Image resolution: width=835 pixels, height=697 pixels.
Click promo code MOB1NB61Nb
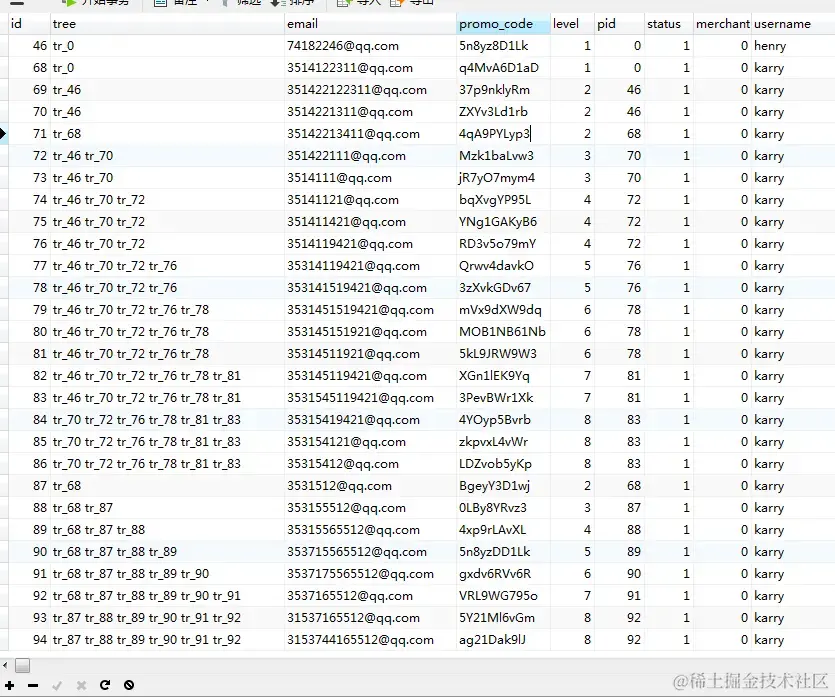(502, 332)
